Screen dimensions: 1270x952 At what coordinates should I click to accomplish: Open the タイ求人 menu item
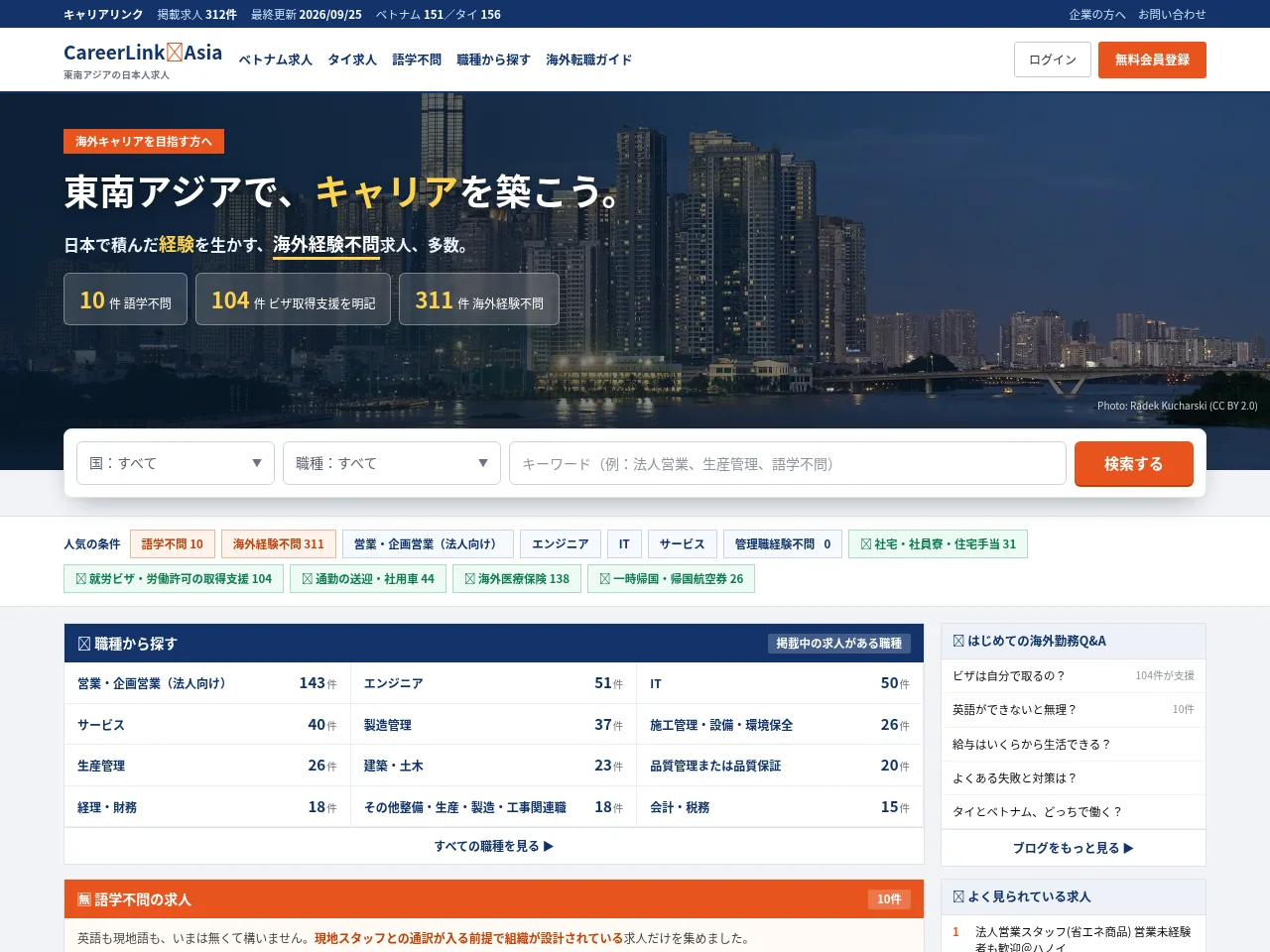pyautogui.click(x=352, y=59)
